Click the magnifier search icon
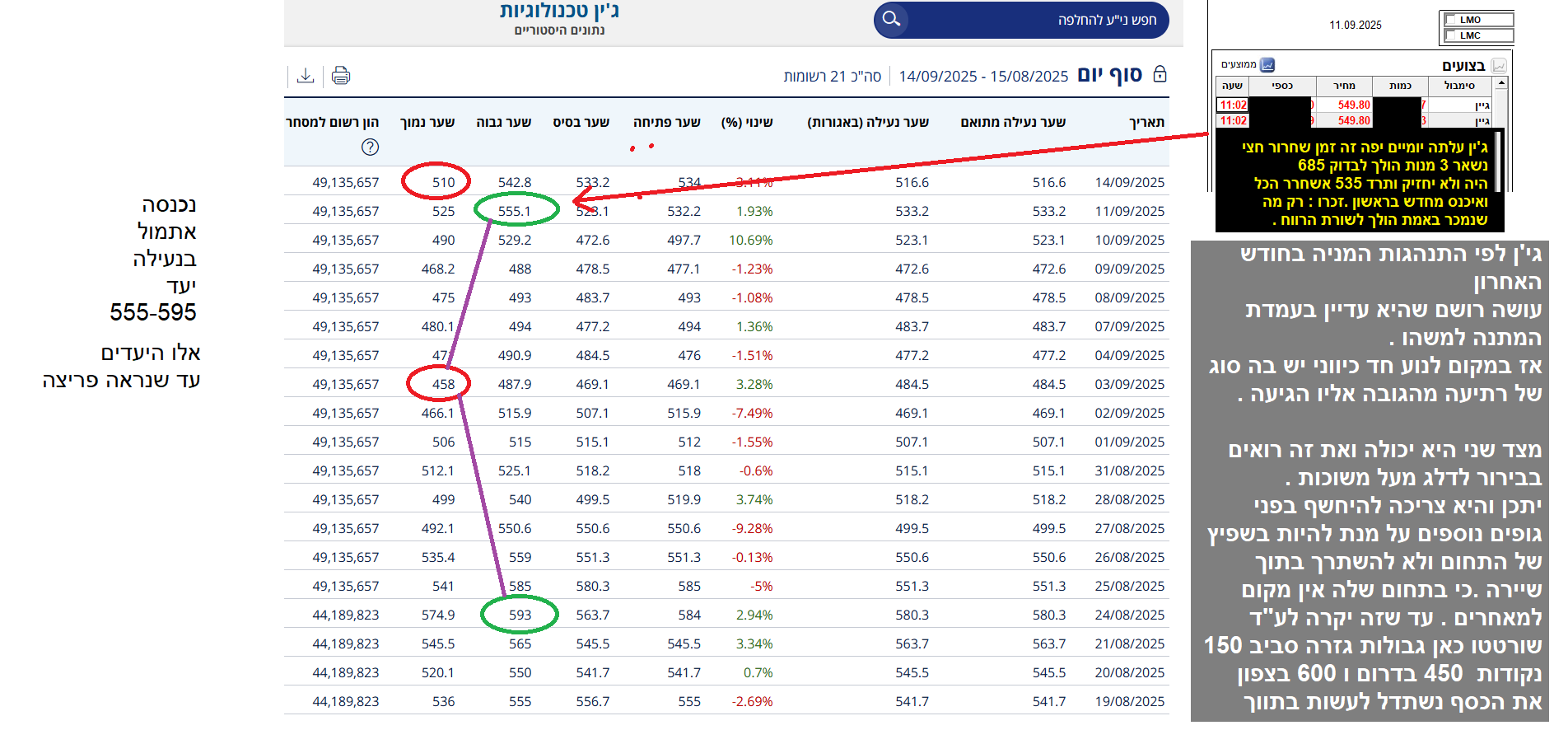Viewport: 1568px width, 744px height. click(x=891, y=19)
